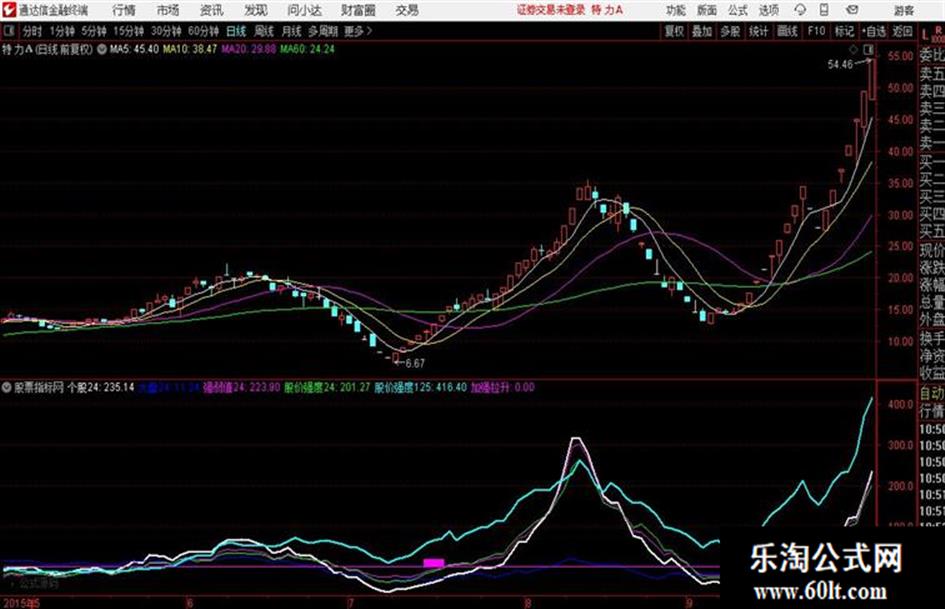This screenshot has height=609, width=945.
Task: Click the 自选 add-to-watchlist button
Action: pos(874,31)
